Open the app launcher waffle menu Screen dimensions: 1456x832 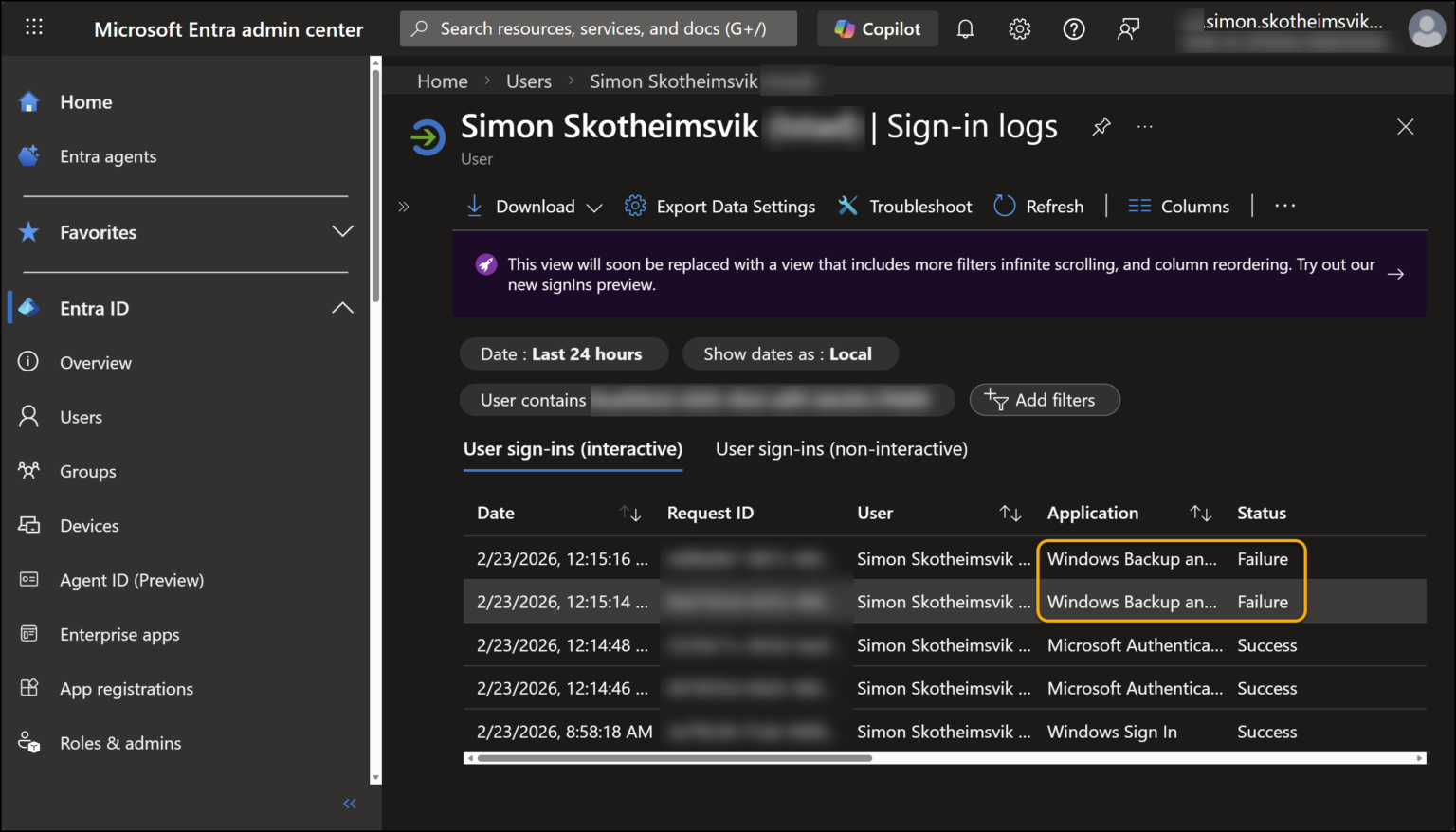pyautogui.click(x=34, y=27)
